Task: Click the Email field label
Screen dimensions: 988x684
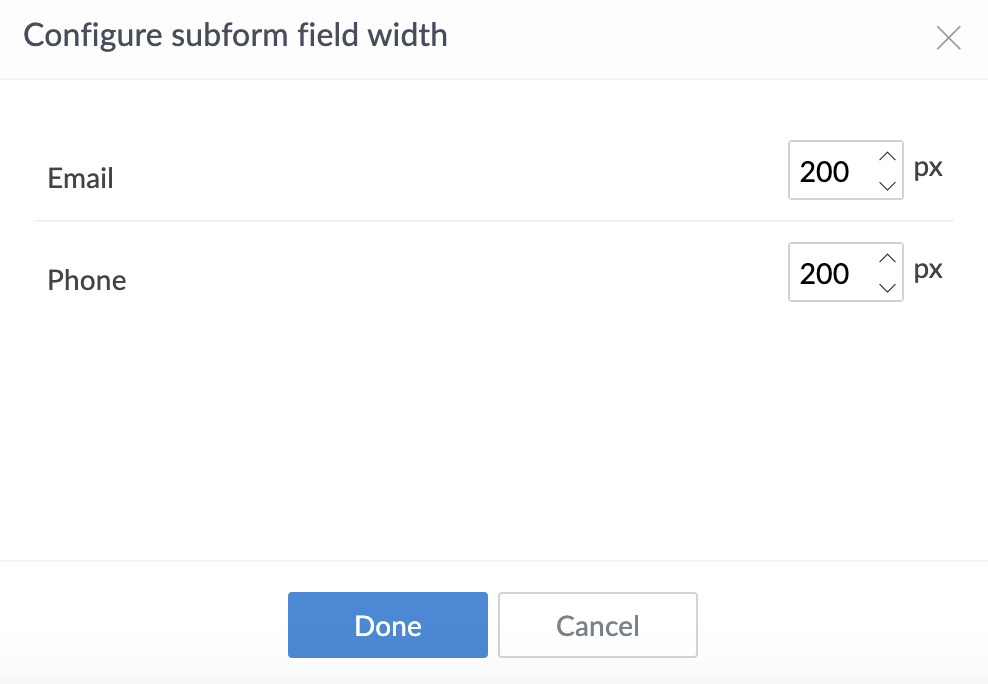Action: pyautogui.click(x=81, y=179)
